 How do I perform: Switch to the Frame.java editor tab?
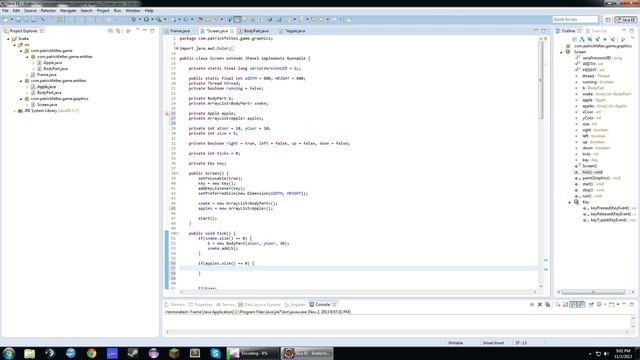pyautogui.click(x=177, y=31)
